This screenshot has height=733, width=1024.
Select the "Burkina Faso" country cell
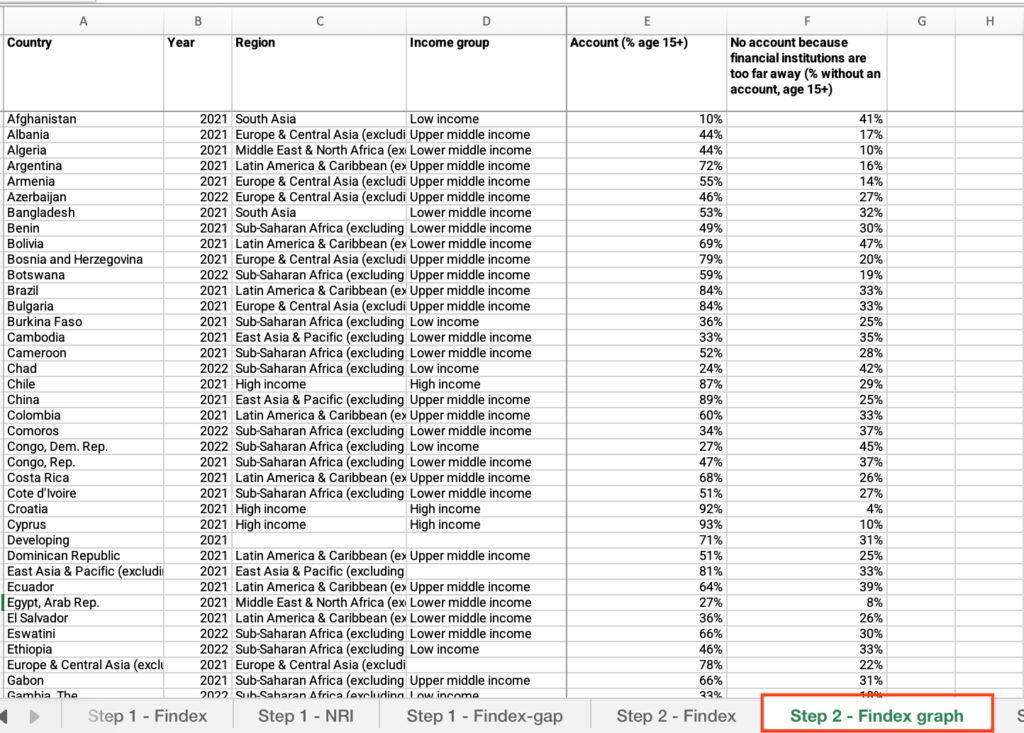[x=84, y=322]
